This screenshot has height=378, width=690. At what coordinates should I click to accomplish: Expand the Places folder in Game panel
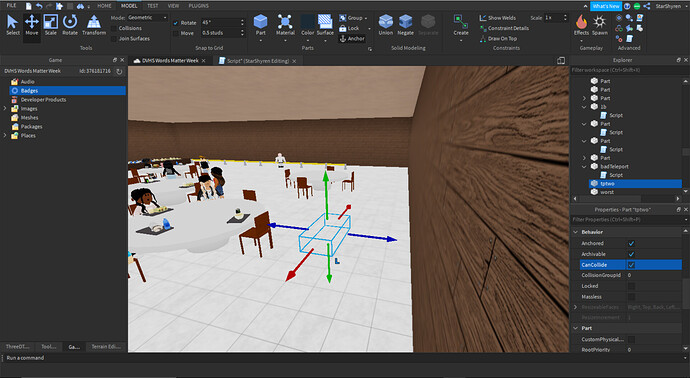[5, 136]
